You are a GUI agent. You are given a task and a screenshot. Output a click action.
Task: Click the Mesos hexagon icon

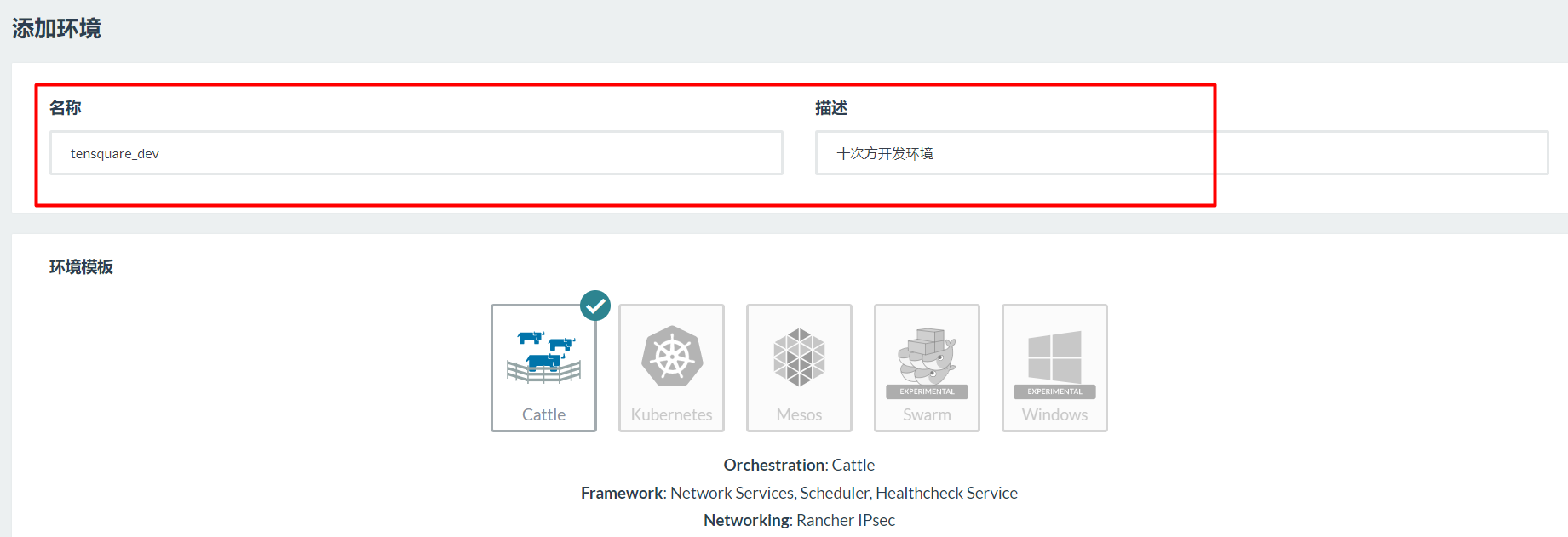pyautogui.click(x=799, y=357)
